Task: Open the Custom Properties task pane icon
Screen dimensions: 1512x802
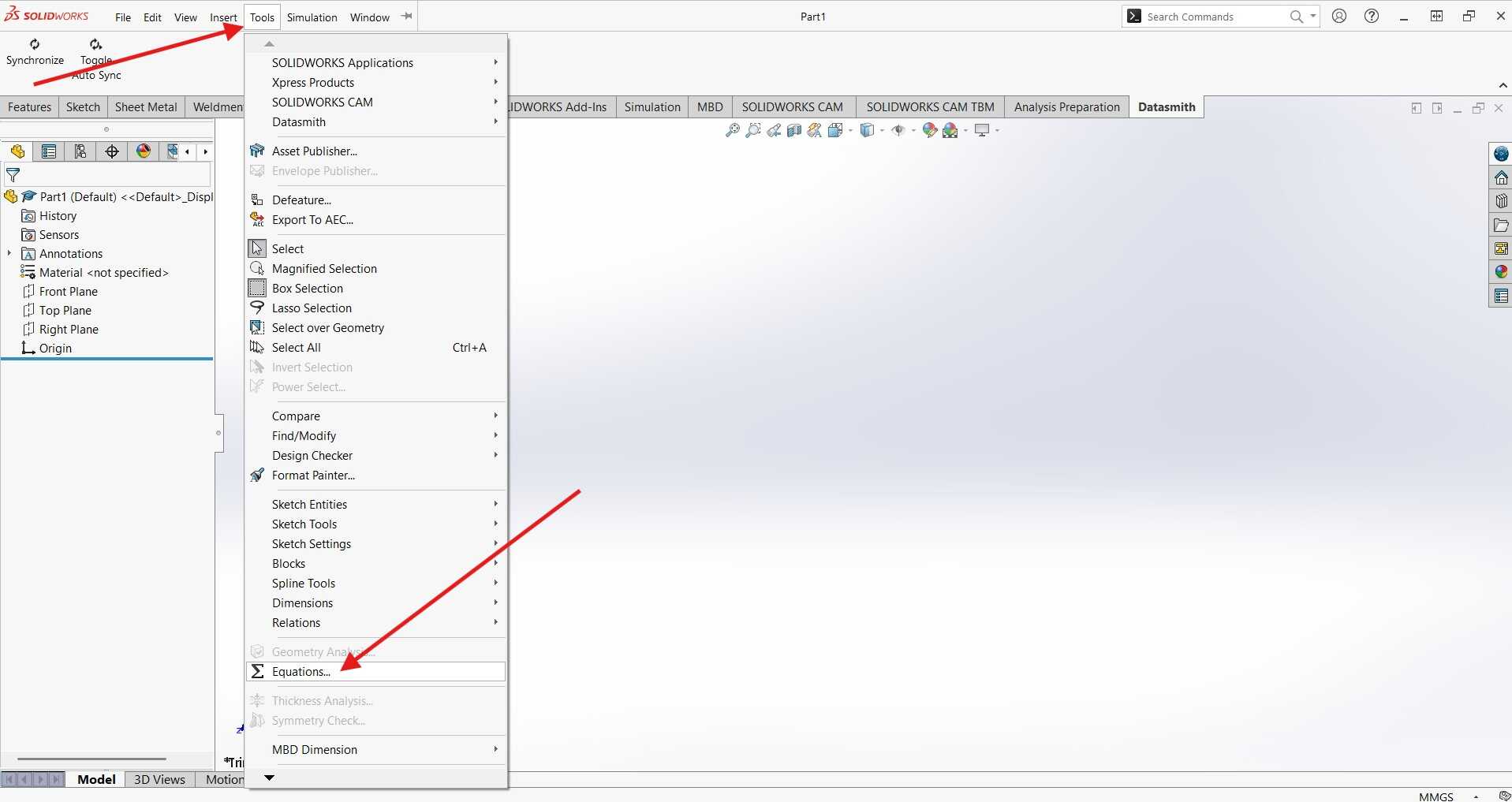Action: pos(1501,296)
